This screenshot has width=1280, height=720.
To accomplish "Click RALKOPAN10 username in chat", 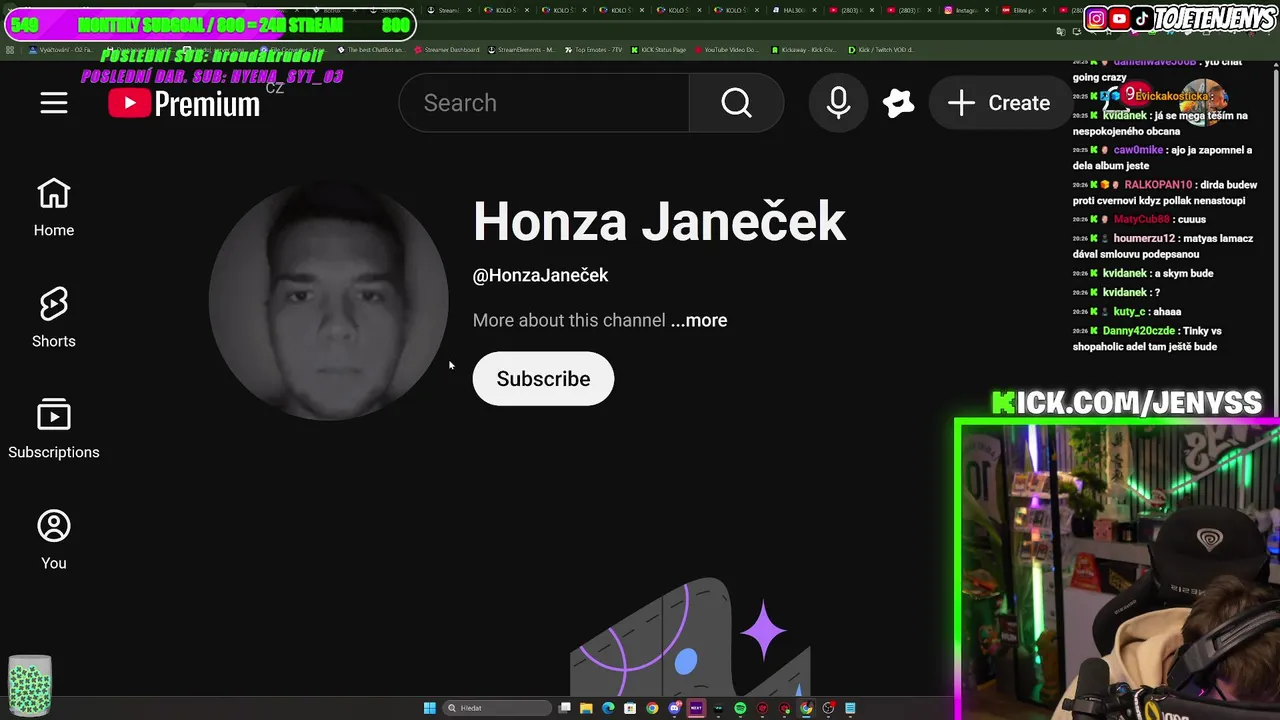I will click(x=1158, y=185).
